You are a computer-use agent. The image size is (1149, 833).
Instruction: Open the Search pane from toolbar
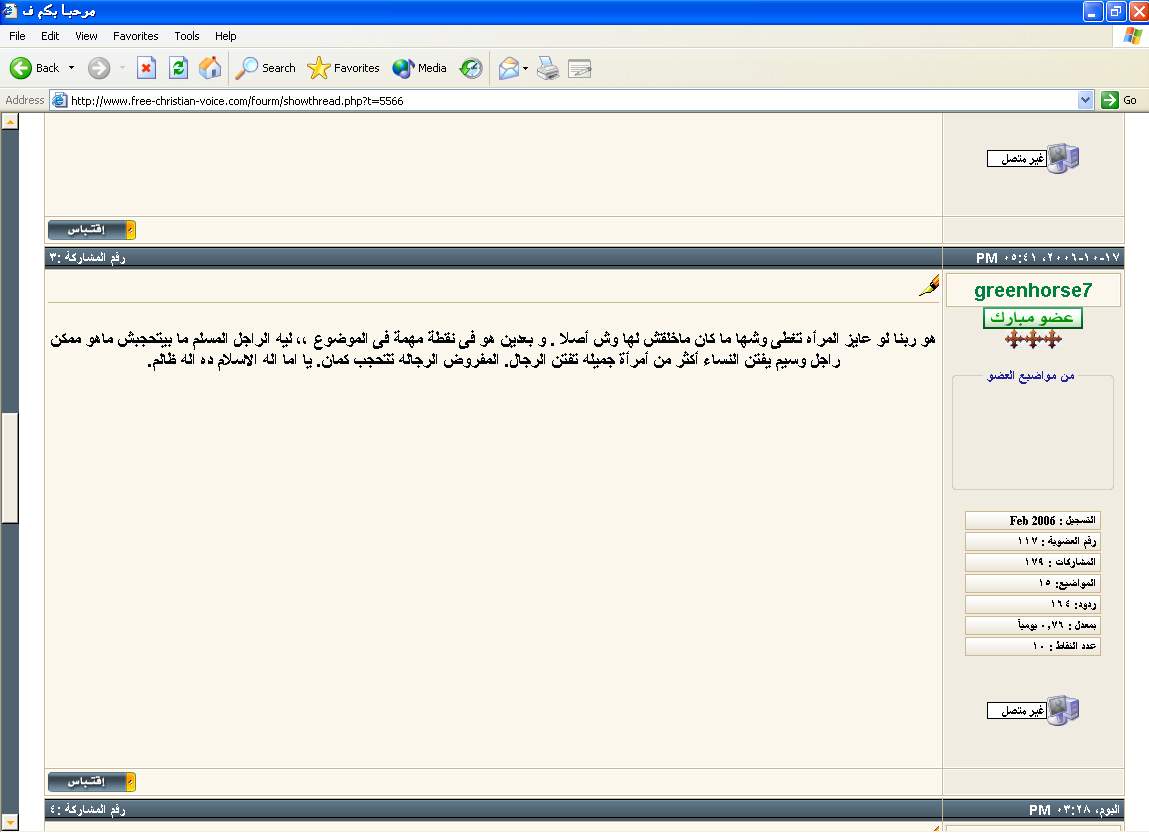pos(266,68)
